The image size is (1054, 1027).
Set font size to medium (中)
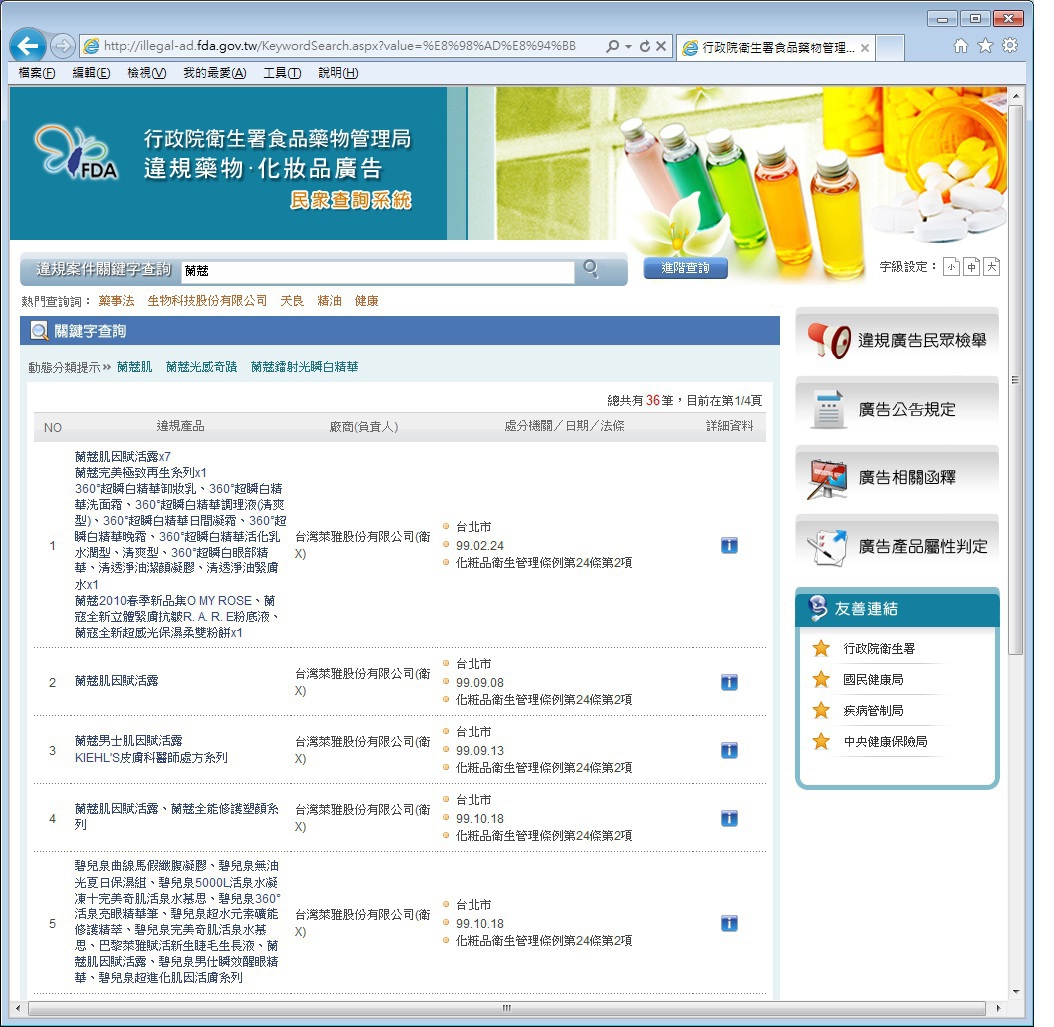tap(971, 267)
